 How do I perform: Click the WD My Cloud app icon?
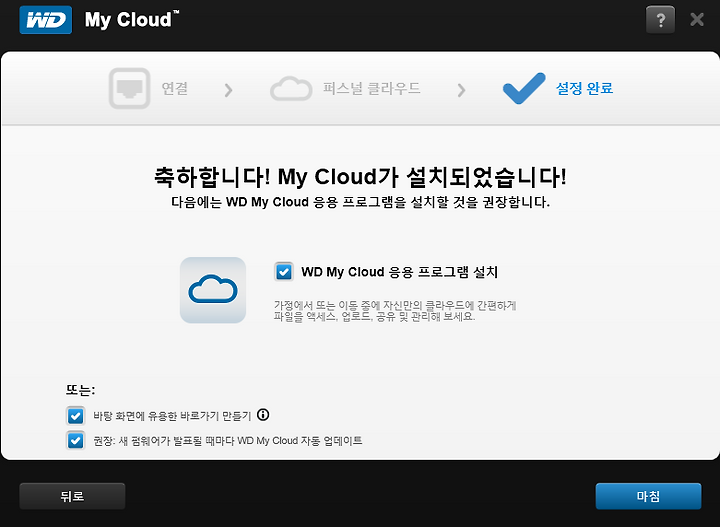pos(213,290)
